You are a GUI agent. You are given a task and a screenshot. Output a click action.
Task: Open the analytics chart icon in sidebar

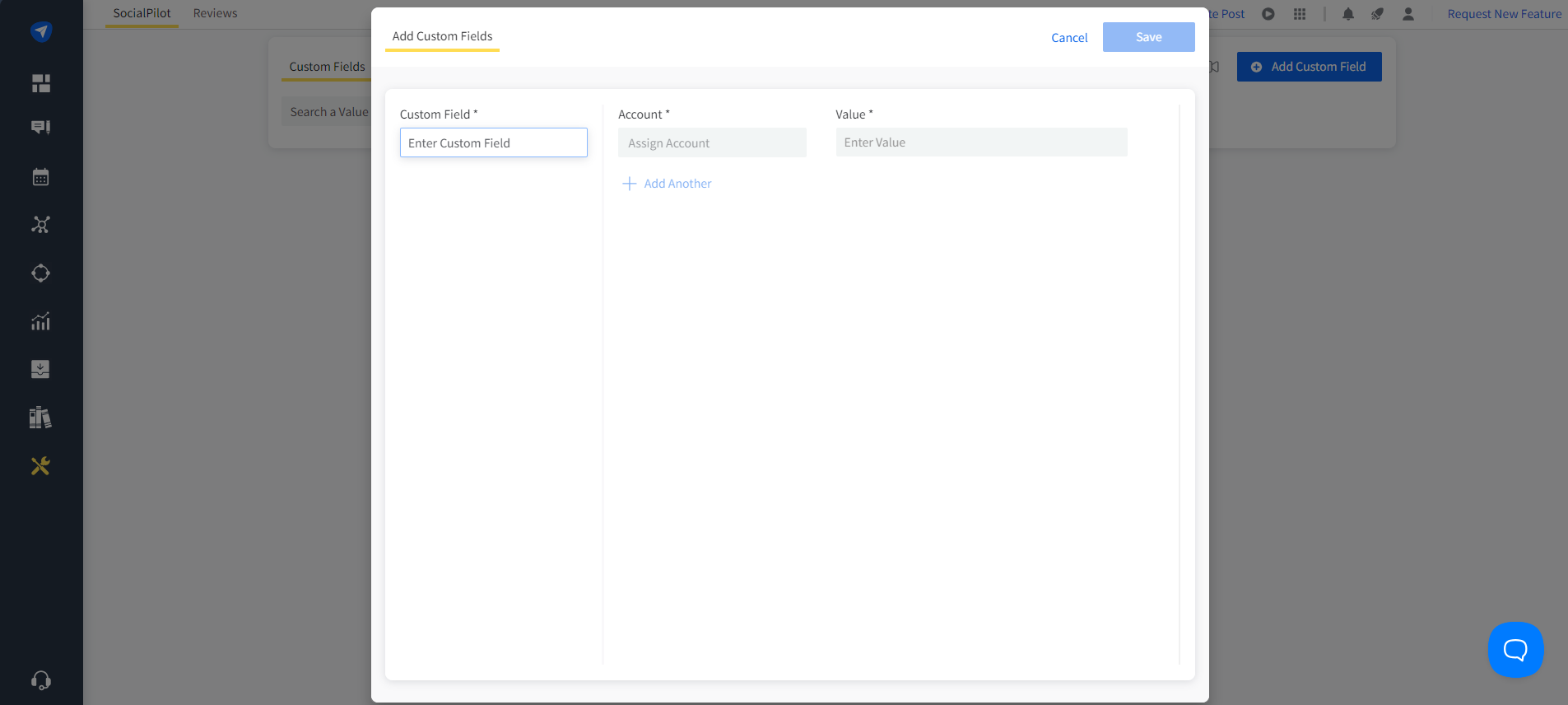[41, 321]
